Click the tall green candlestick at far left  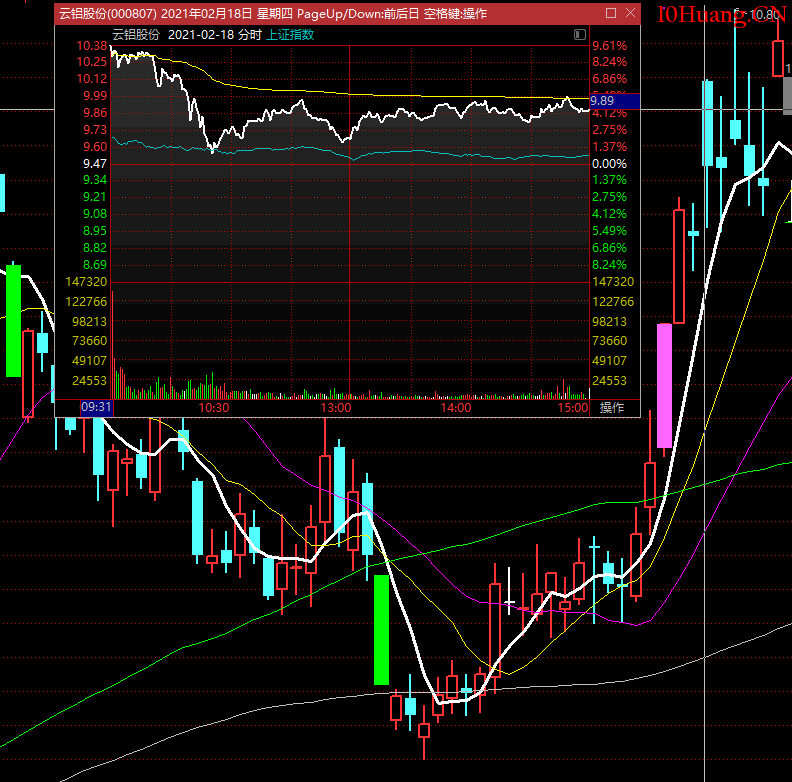coord(13,320)
